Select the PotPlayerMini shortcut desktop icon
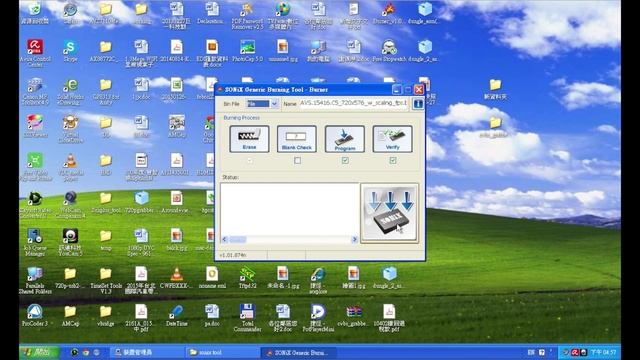Viewport: 640px width, 360px height. [318, 318]
